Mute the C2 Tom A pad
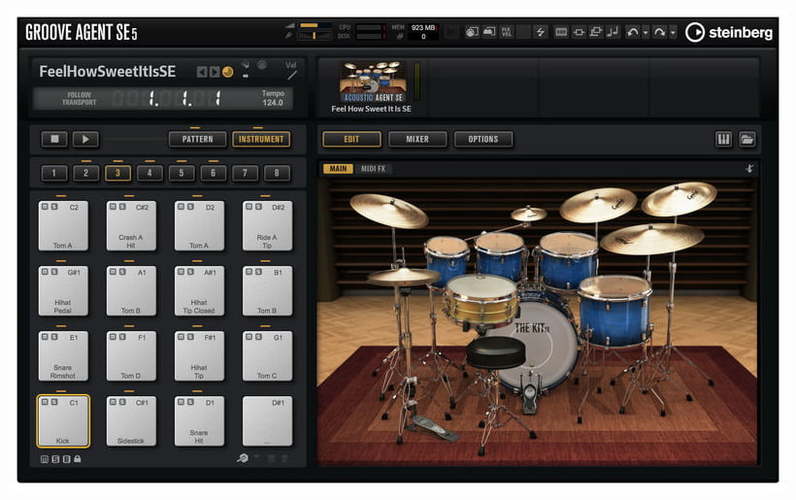 (45, 207)
